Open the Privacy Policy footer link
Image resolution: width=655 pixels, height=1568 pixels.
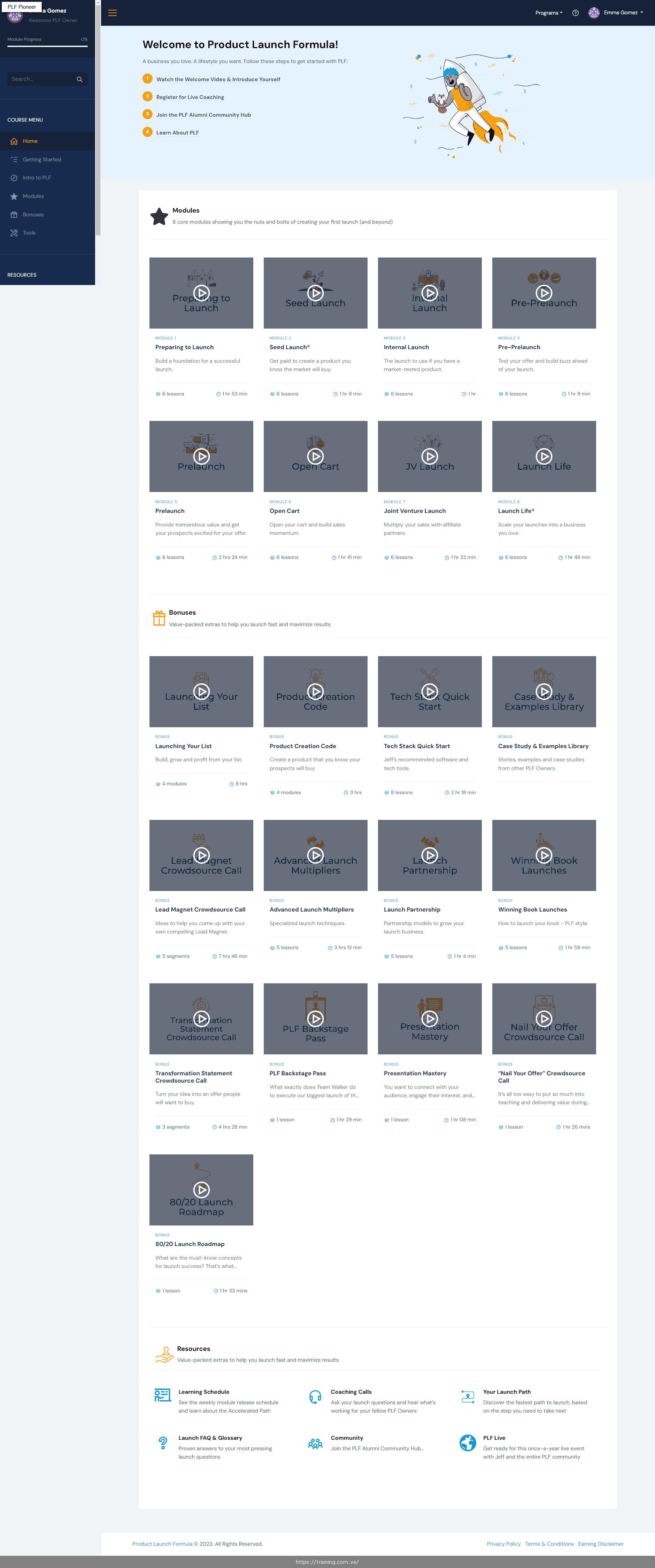[503, 1544]
